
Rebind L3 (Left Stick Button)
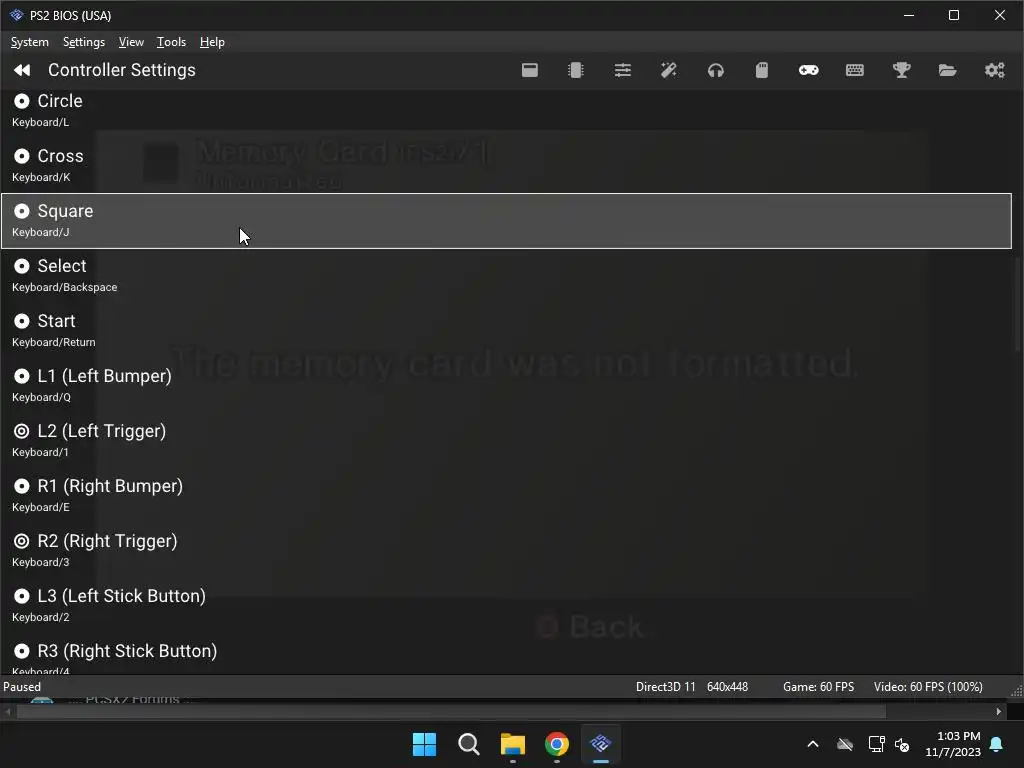coord(506,605)
